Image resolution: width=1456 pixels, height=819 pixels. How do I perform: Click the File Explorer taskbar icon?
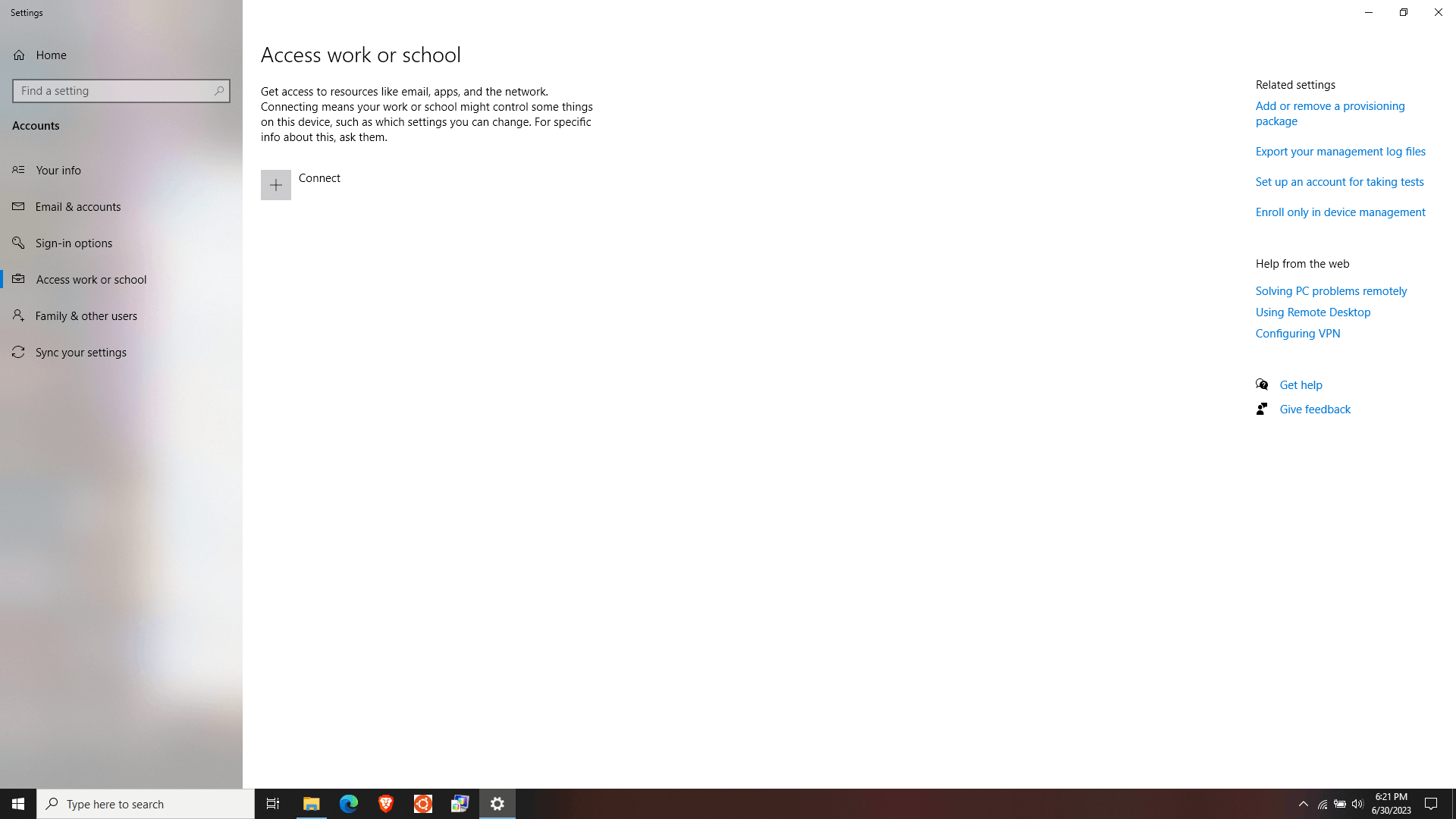[311, 804]
